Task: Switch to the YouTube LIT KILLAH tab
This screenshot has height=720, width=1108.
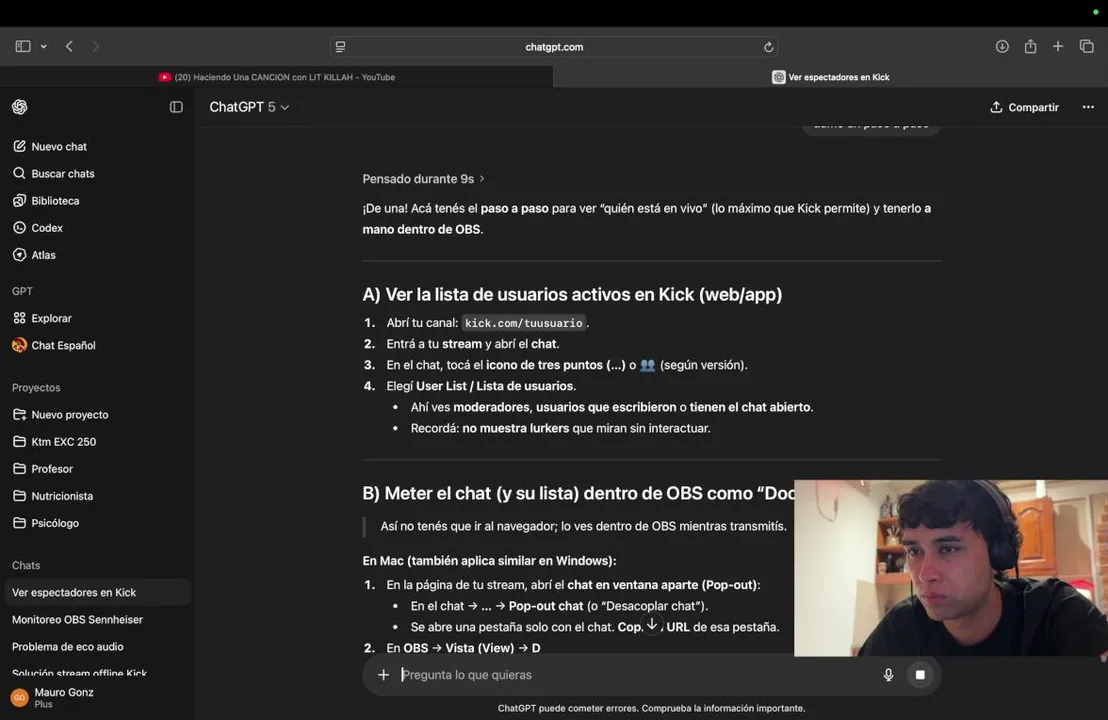Action: click(x=276, y=77)
